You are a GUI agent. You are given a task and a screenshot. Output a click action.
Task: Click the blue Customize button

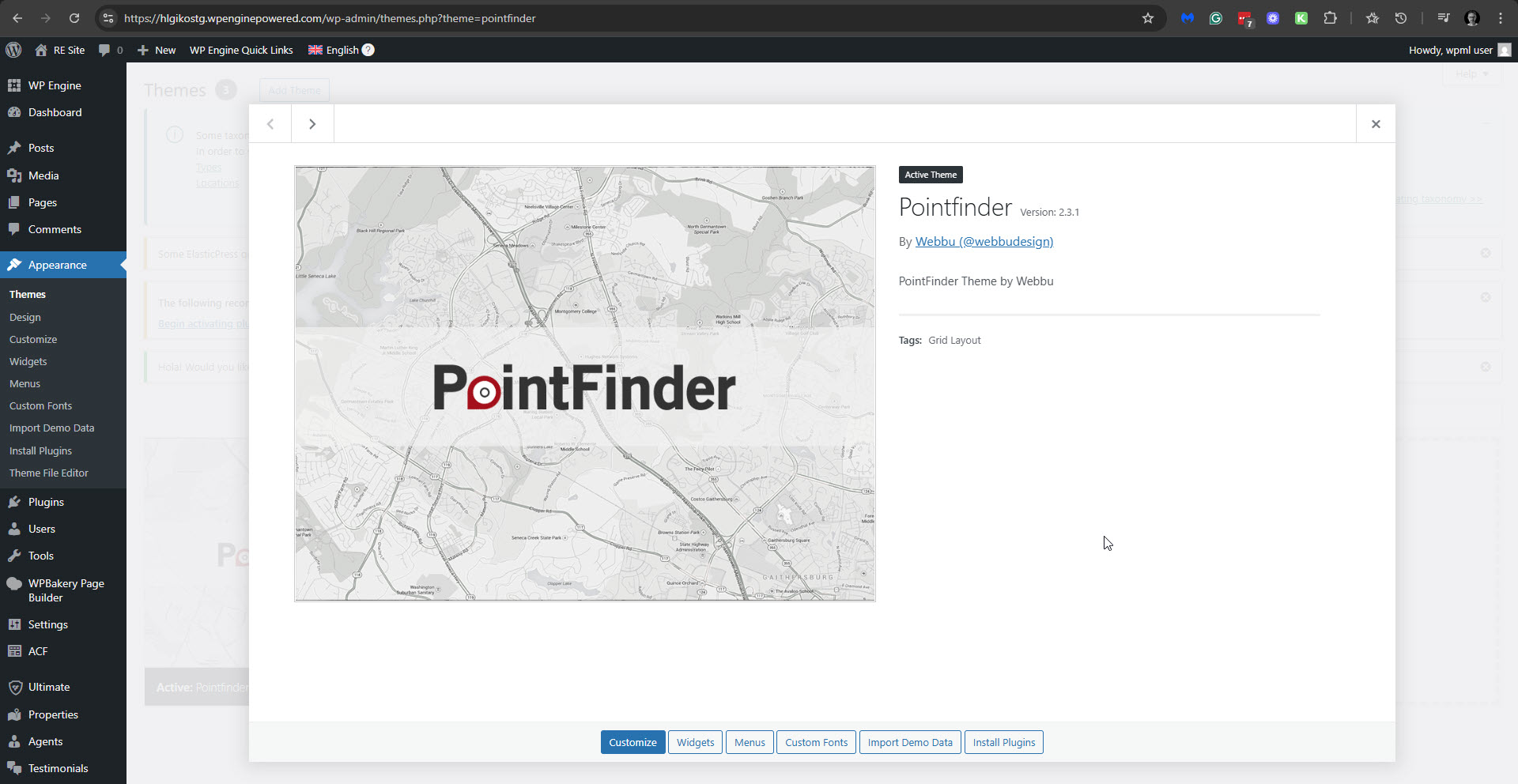(632, 742)
